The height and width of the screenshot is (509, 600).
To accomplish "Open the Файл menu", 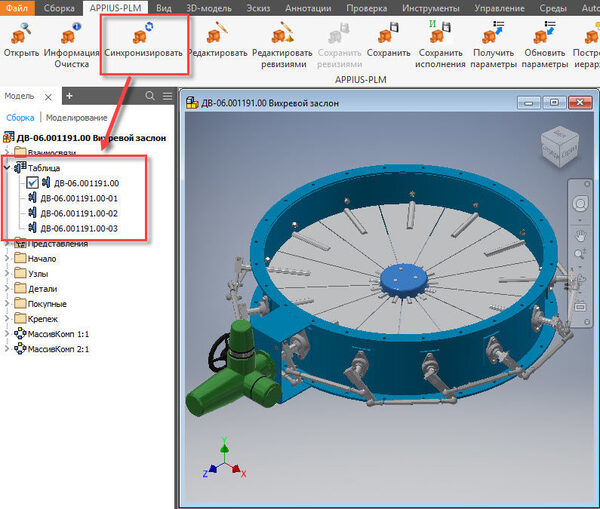I will tap(17, 8).
